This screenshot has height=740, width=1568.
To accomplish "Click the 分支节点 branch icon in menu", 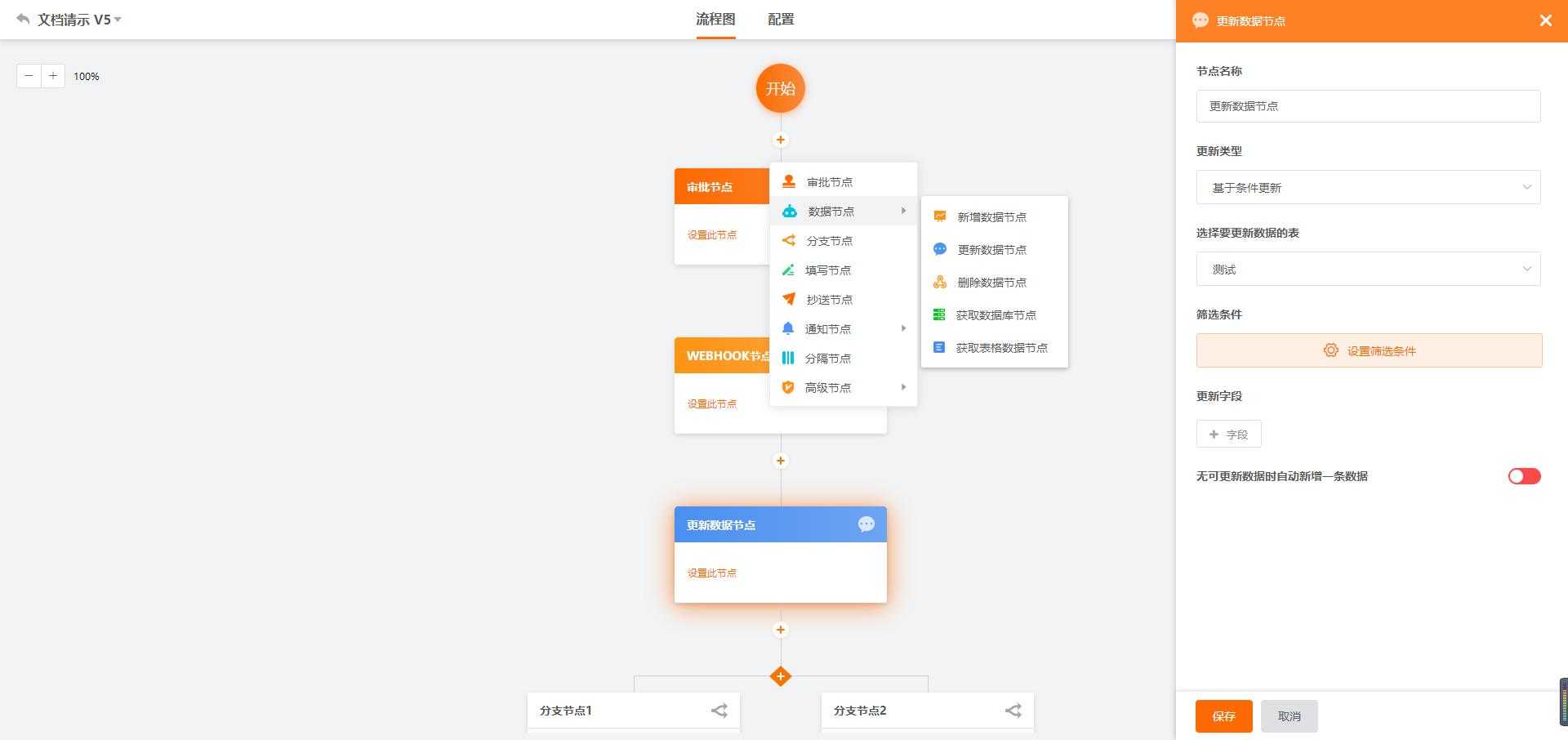I will 788,240.
